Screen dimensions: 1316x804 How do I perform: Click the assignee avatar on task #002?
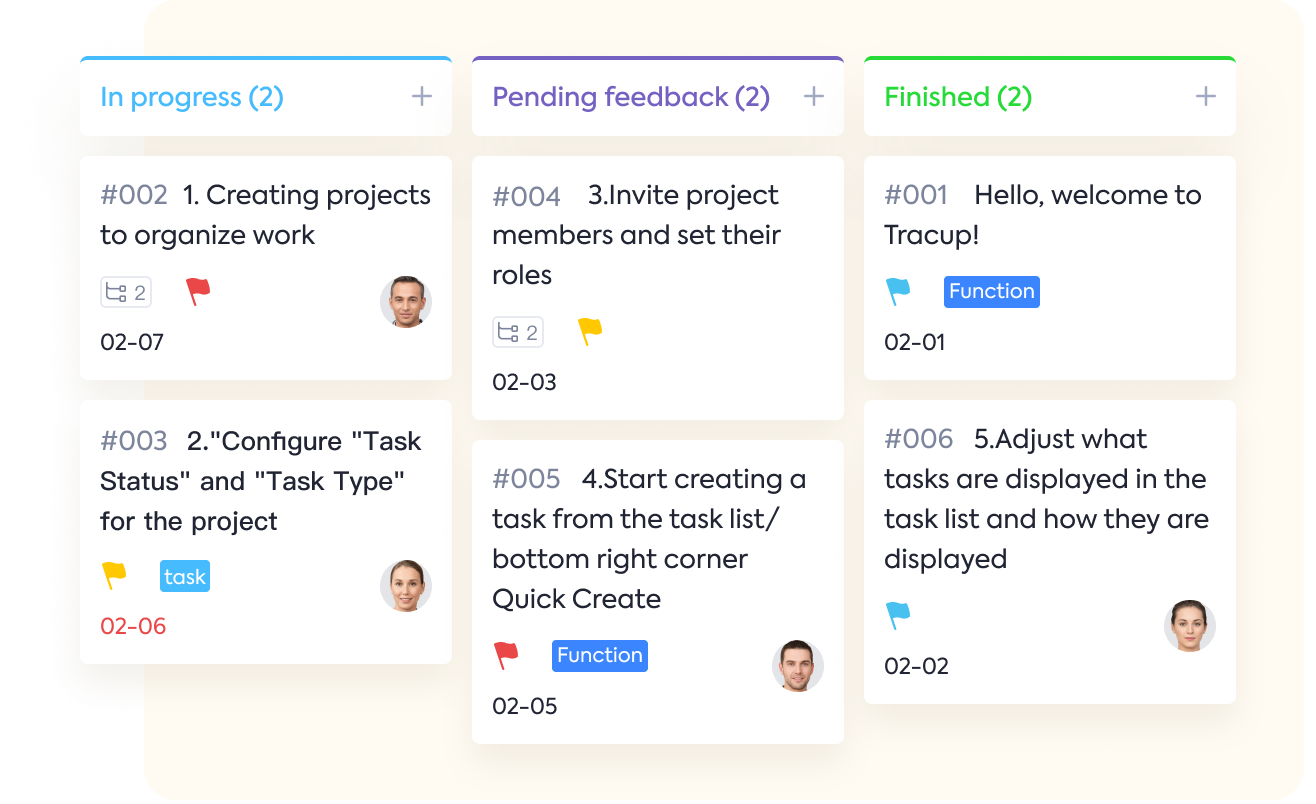[406, 302]
